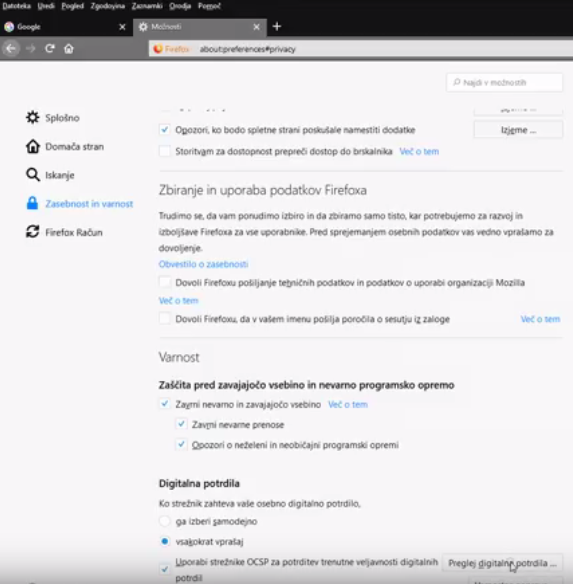Open Firefox Račun via sync icon
The image size is (573, 584).
tap(33, 232)
